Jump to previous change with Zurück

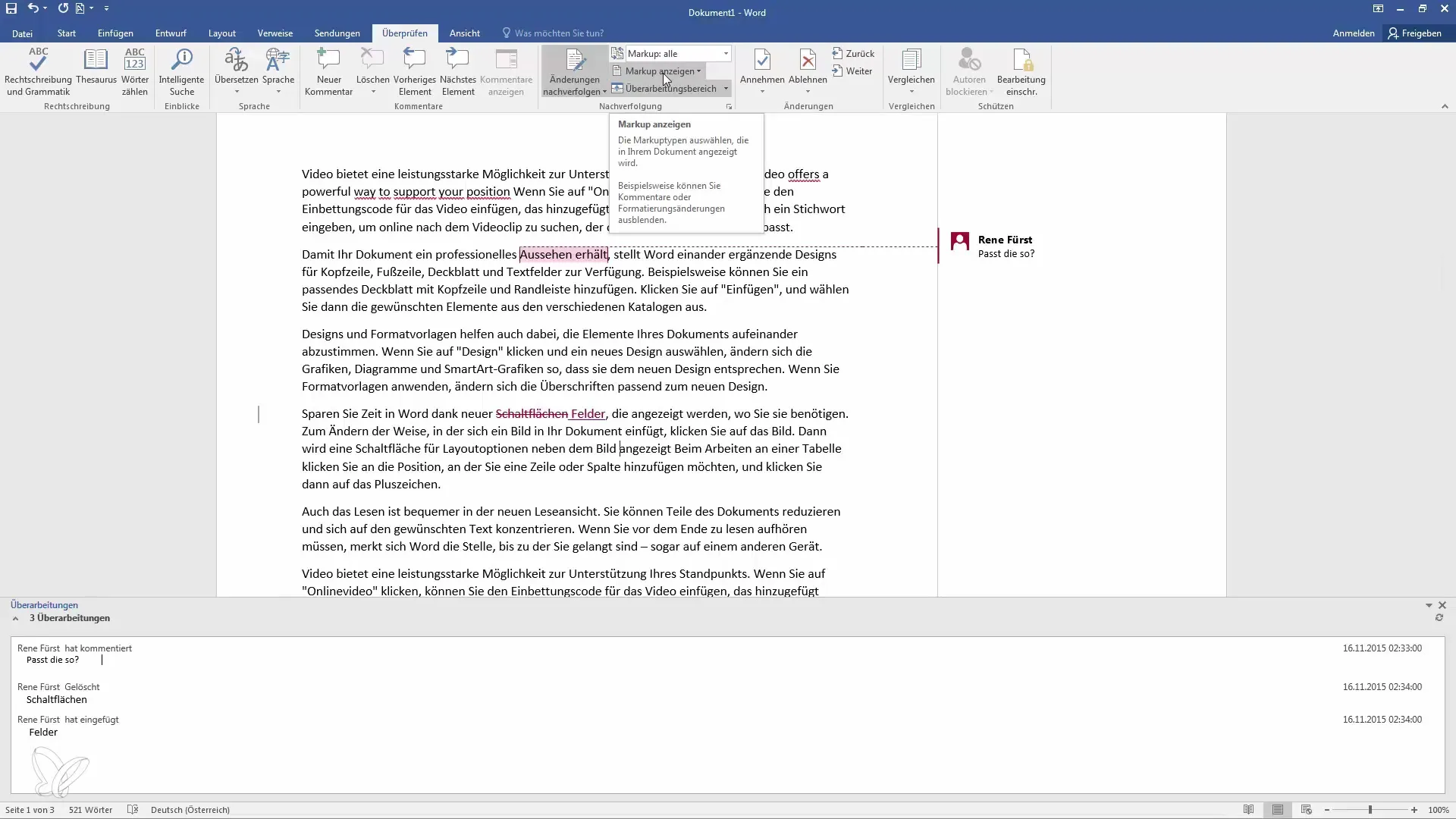853,53
